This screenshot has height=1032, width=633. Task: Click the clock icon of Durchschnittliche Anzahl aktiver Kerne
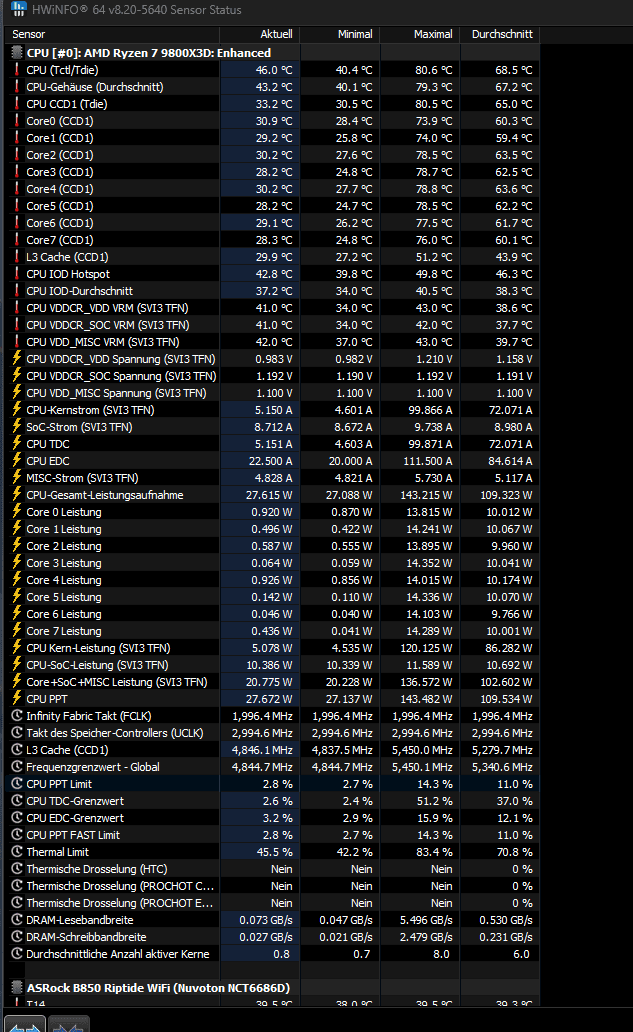coord(17,954)
